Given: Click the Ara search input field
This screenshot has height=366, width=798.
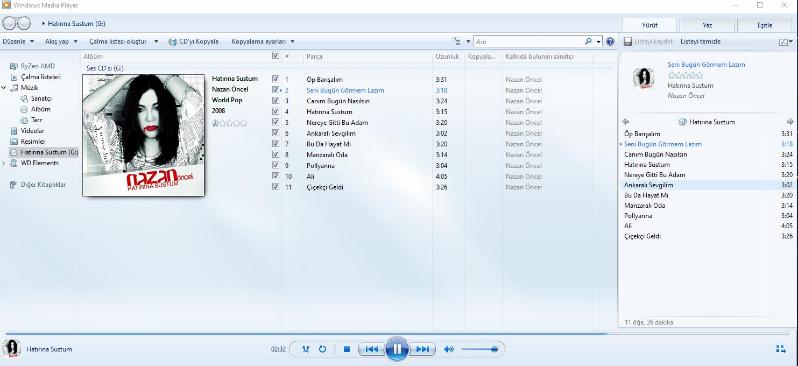Looking at the screenshot, I should [528, 42].
